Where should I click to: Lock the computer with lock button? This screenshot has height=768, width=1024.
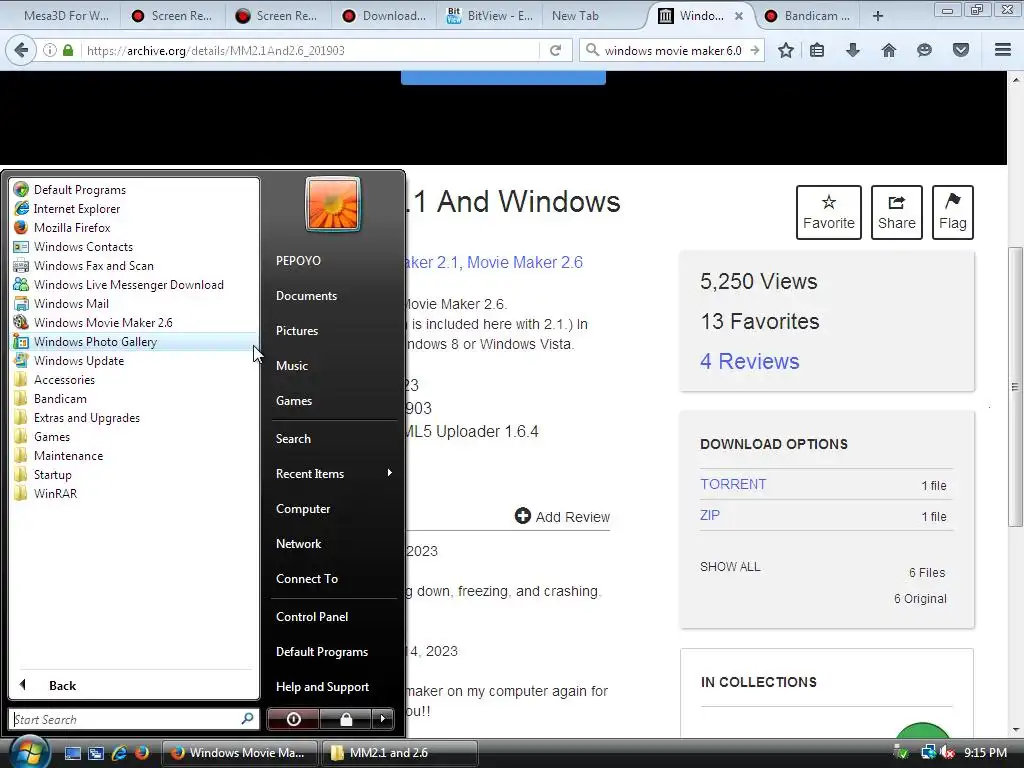click(345, 719)
